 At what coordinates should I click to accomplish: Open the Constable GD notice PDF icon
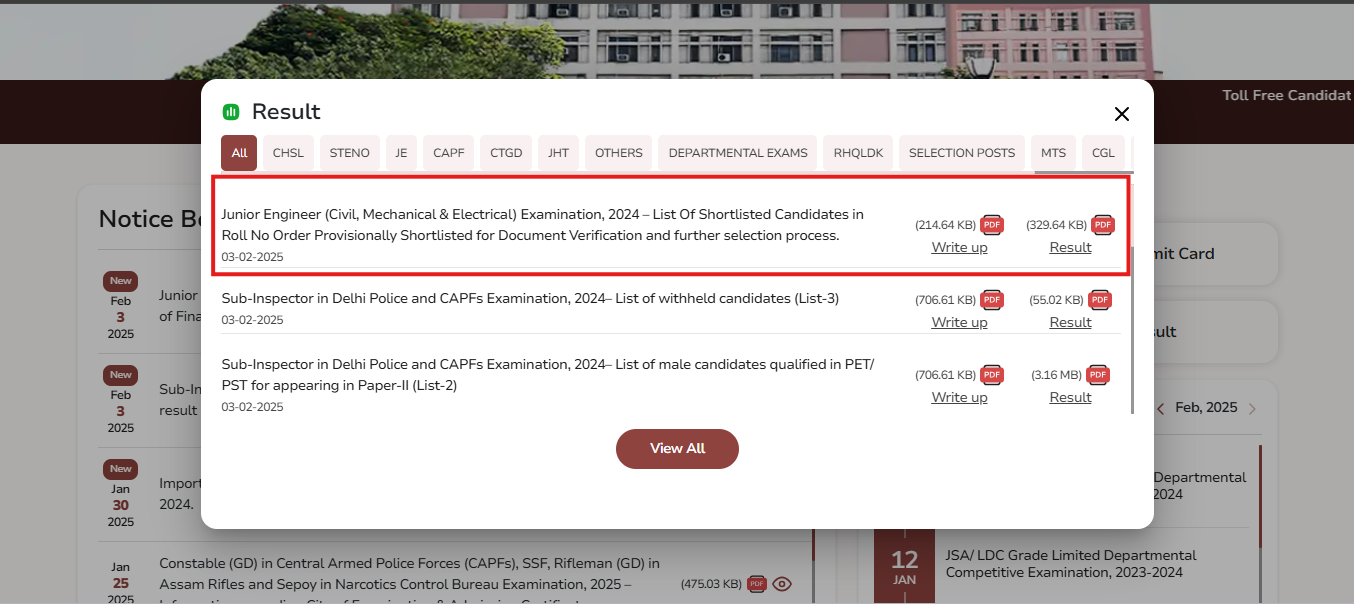(757, 584)
